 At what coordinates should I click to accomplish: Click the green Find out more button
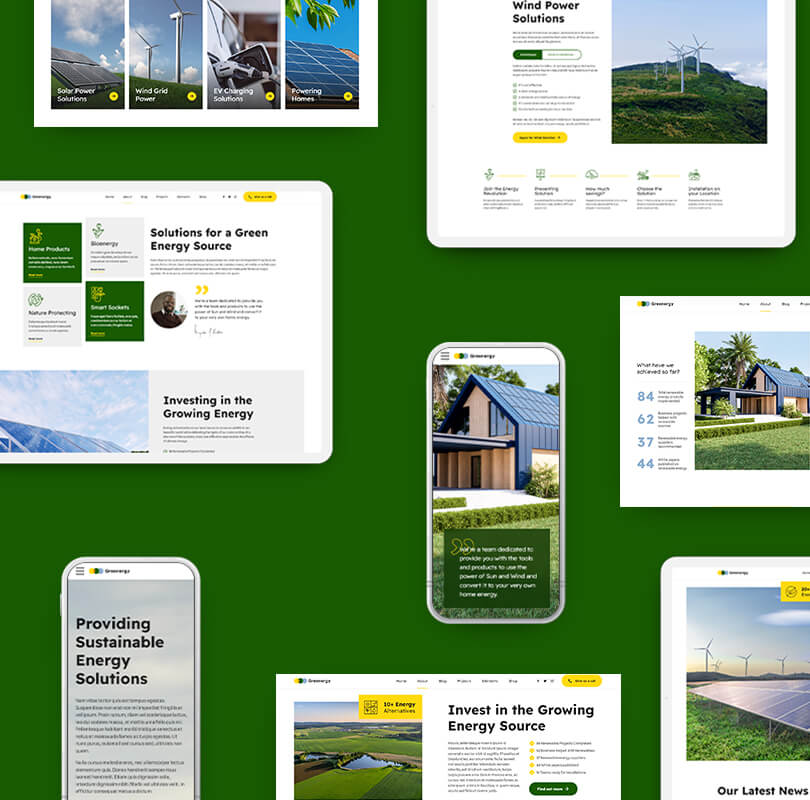553,789
